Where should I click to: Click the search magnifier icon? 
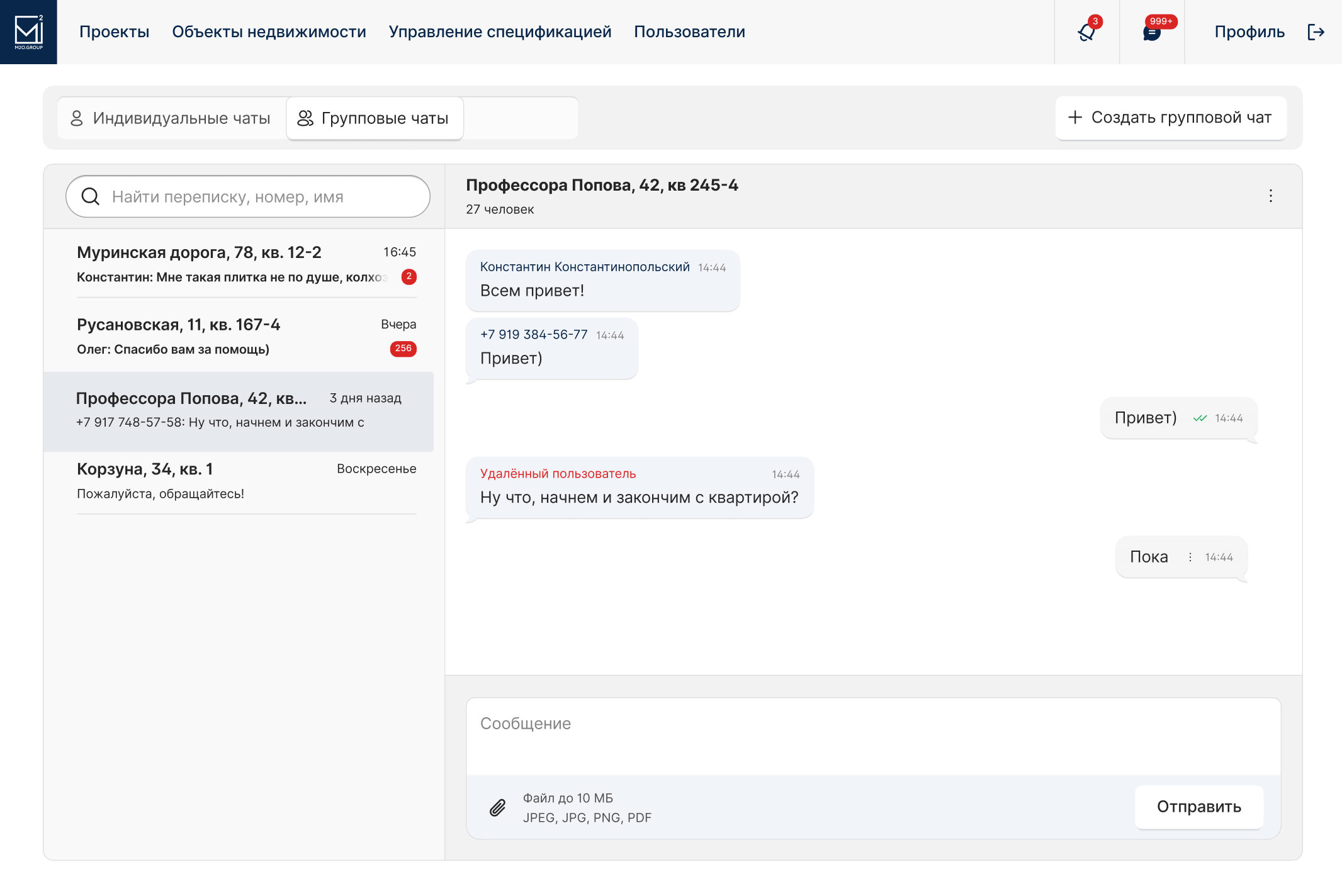coord(91,196)
